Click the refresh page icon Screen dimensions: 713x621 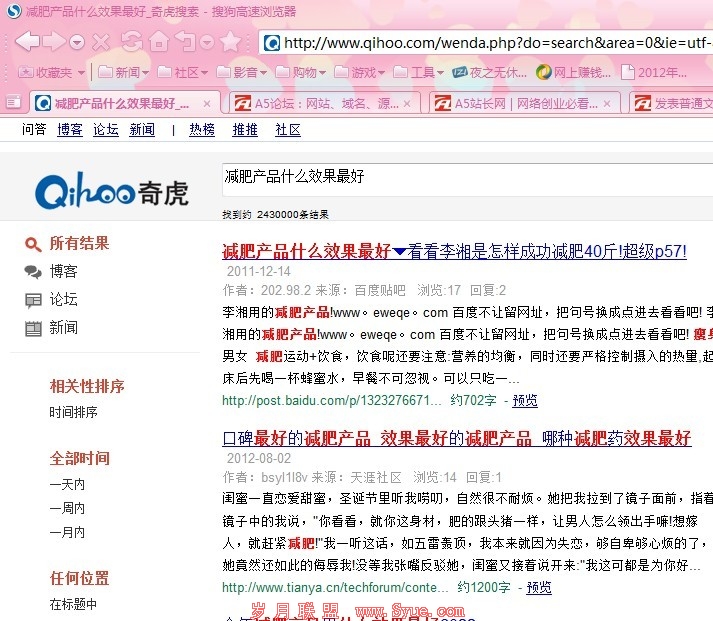click(131, 41)
